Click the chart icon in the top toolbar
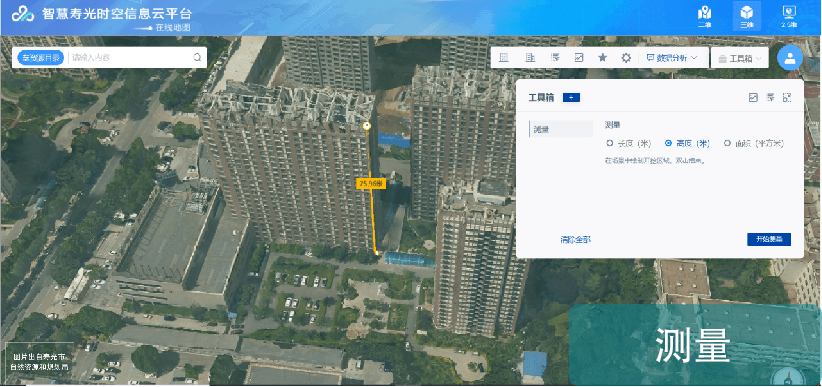The height and width of the screenshot is (387, 822). pyautogui.click(x=579, y=58)
